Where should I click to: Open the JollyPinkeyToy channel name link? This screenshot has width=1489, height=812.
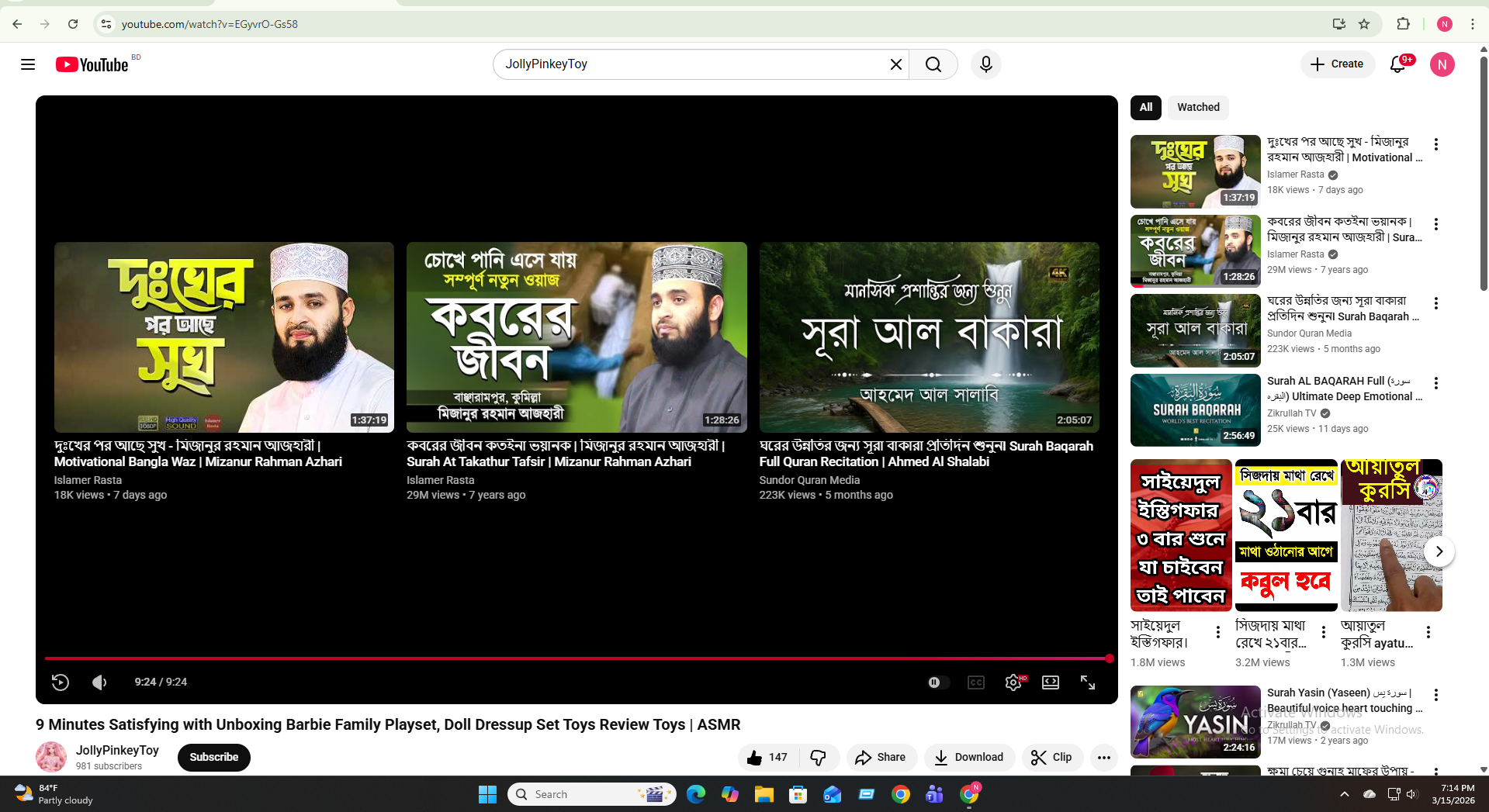click(x=117, y=751)
